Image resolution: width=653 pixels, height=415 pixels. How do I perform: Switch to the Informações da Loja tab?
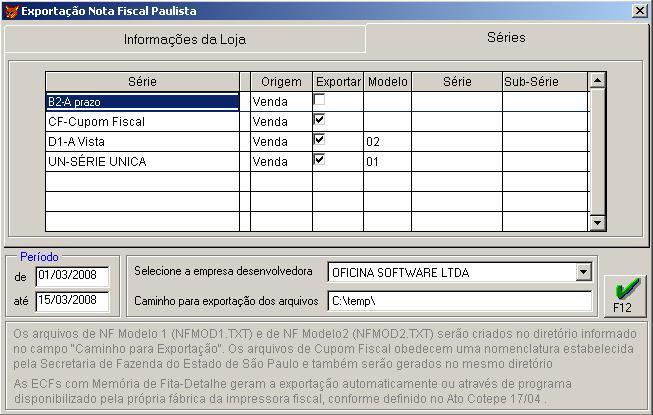[x=185, y=40]
